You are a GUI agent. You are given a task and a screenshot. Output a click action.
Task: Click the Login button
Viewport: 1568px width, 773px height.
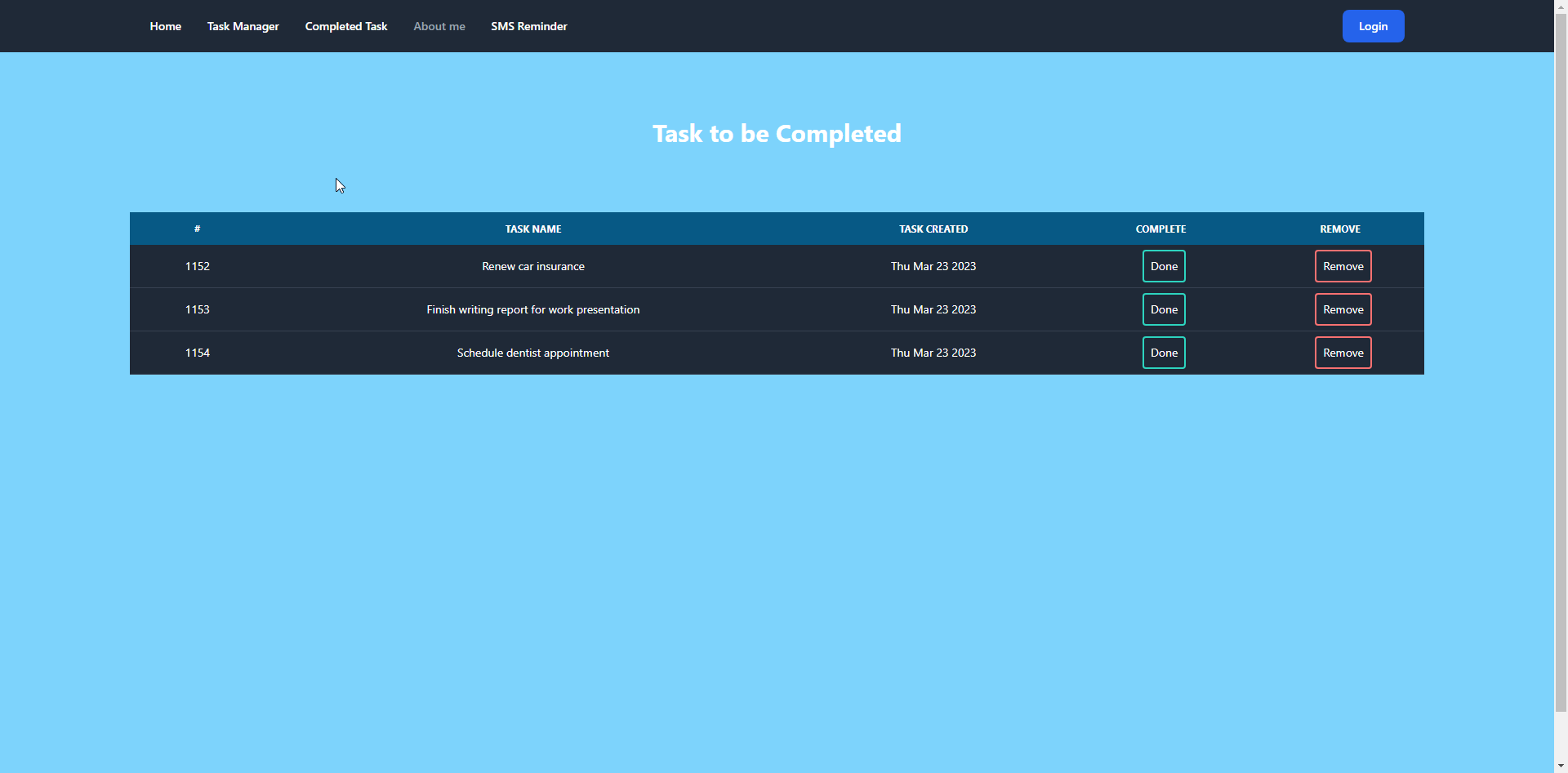tap(1373, 25)
